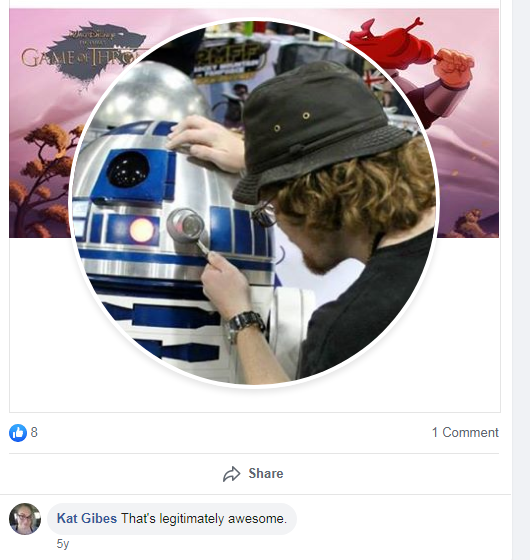
Task: Click the wristwatch in profile photo
Action: point(245,324)
